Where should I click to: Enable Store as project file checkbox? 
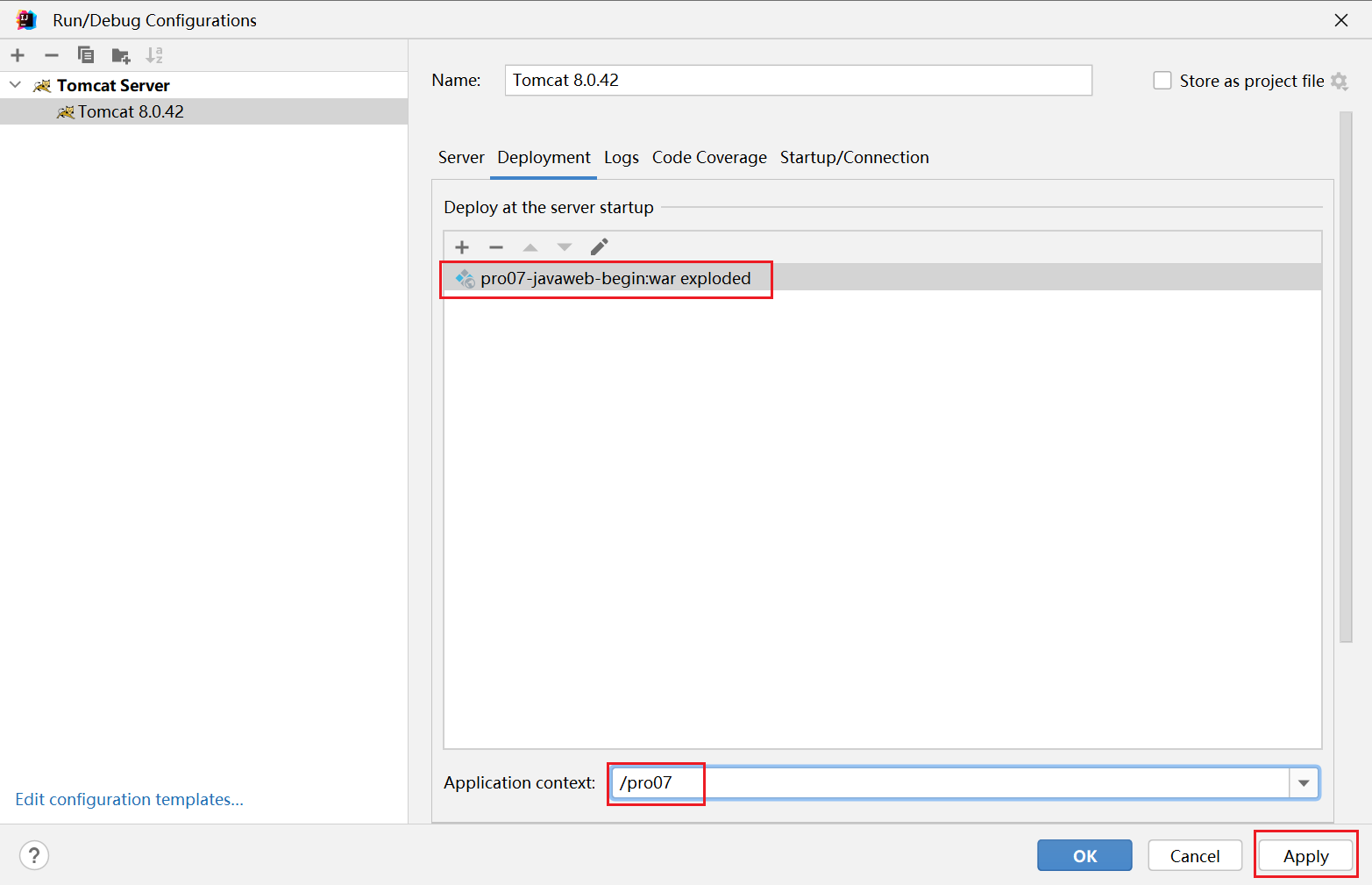[1162, 81]
